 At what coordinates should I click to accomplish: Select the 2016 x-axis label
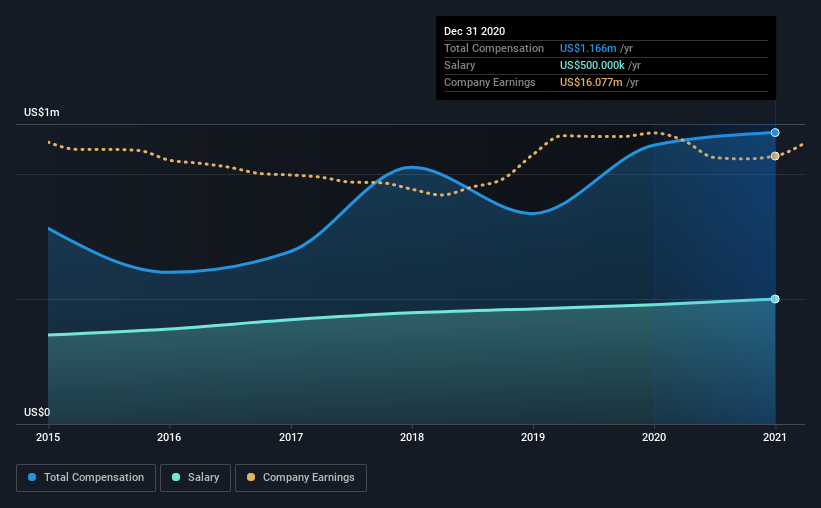[x=169, y=437]
